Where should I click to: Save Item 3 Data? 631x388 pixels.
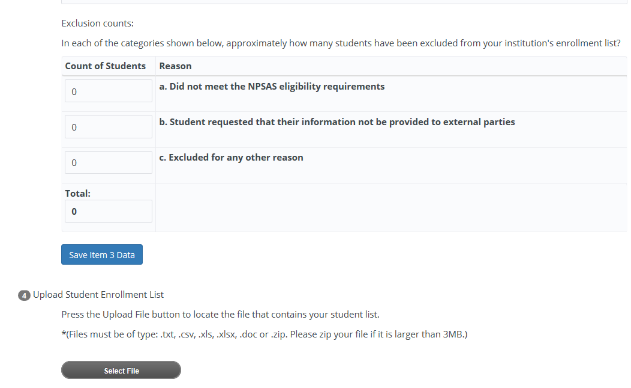[x=102, y=254]
